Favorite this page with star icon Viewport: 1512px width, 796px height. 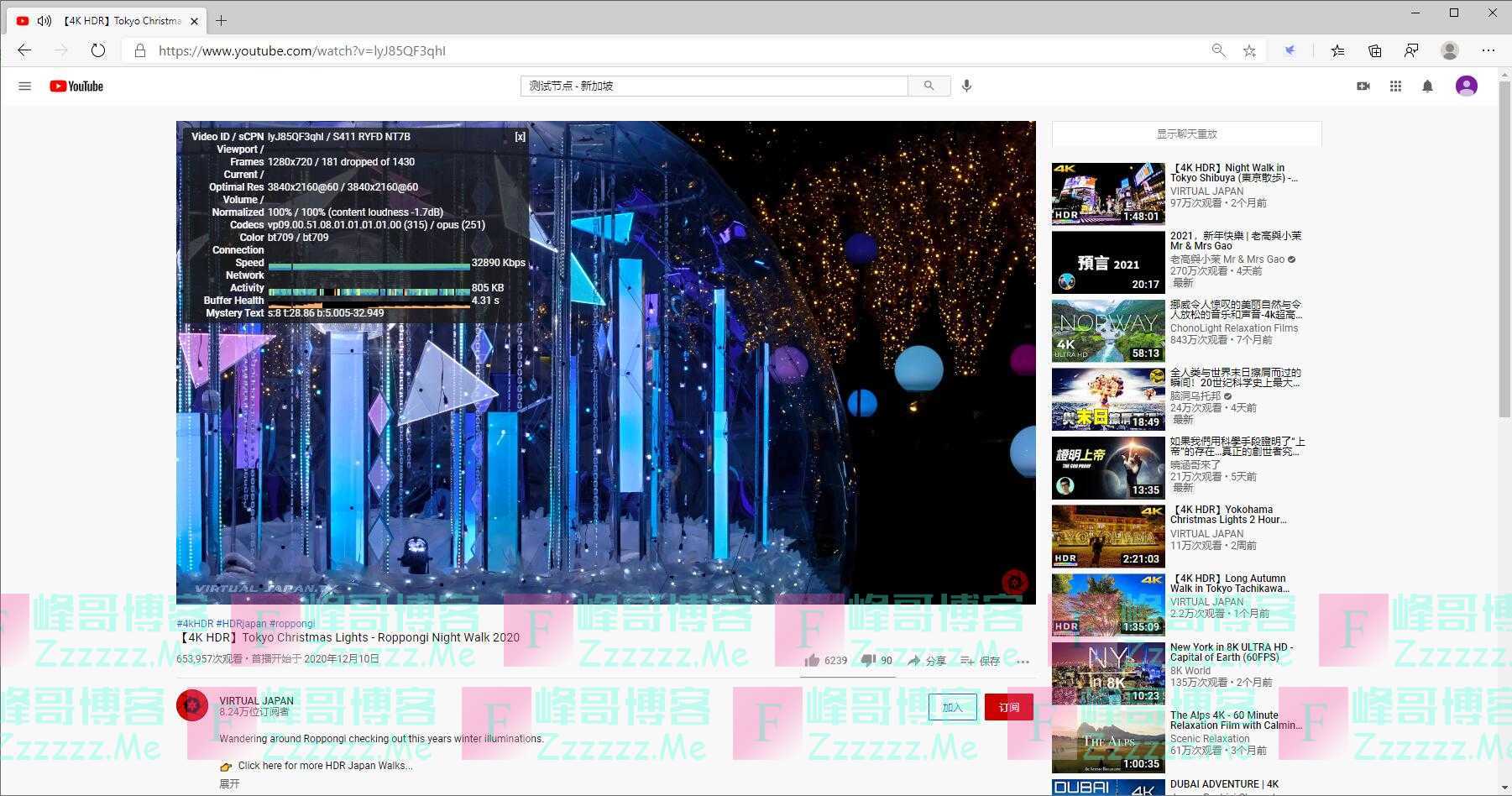coord(1249,50)
